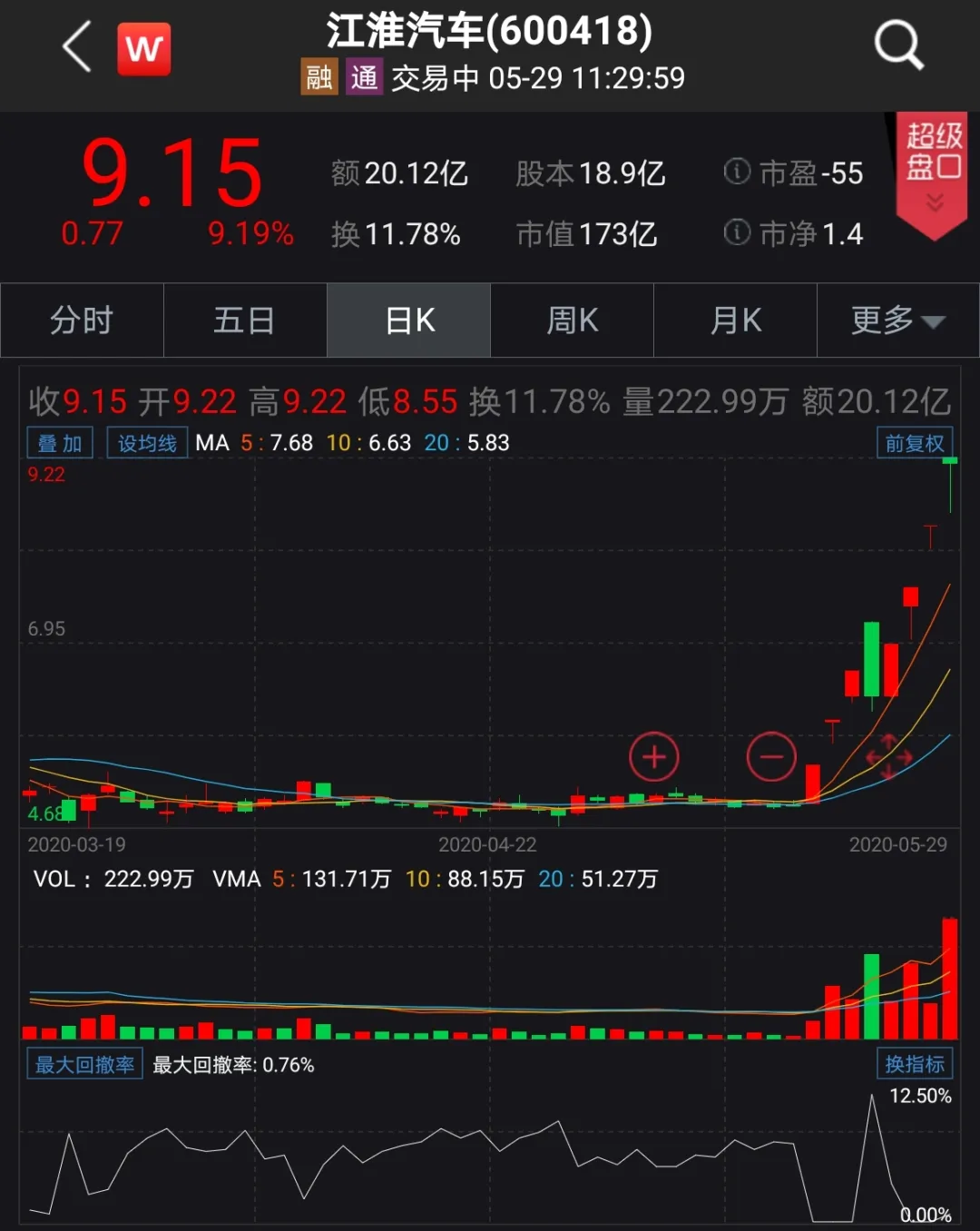
Task: Open the 更多 dropdown menu
Action: tap(897, 320)
